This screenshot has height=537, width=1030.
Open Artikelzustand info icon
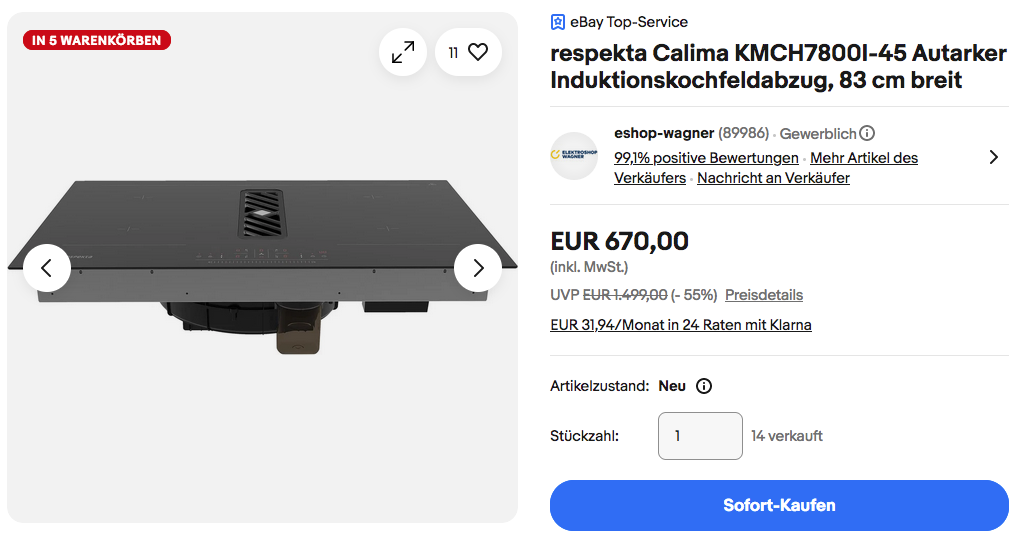tap(703, 386)
